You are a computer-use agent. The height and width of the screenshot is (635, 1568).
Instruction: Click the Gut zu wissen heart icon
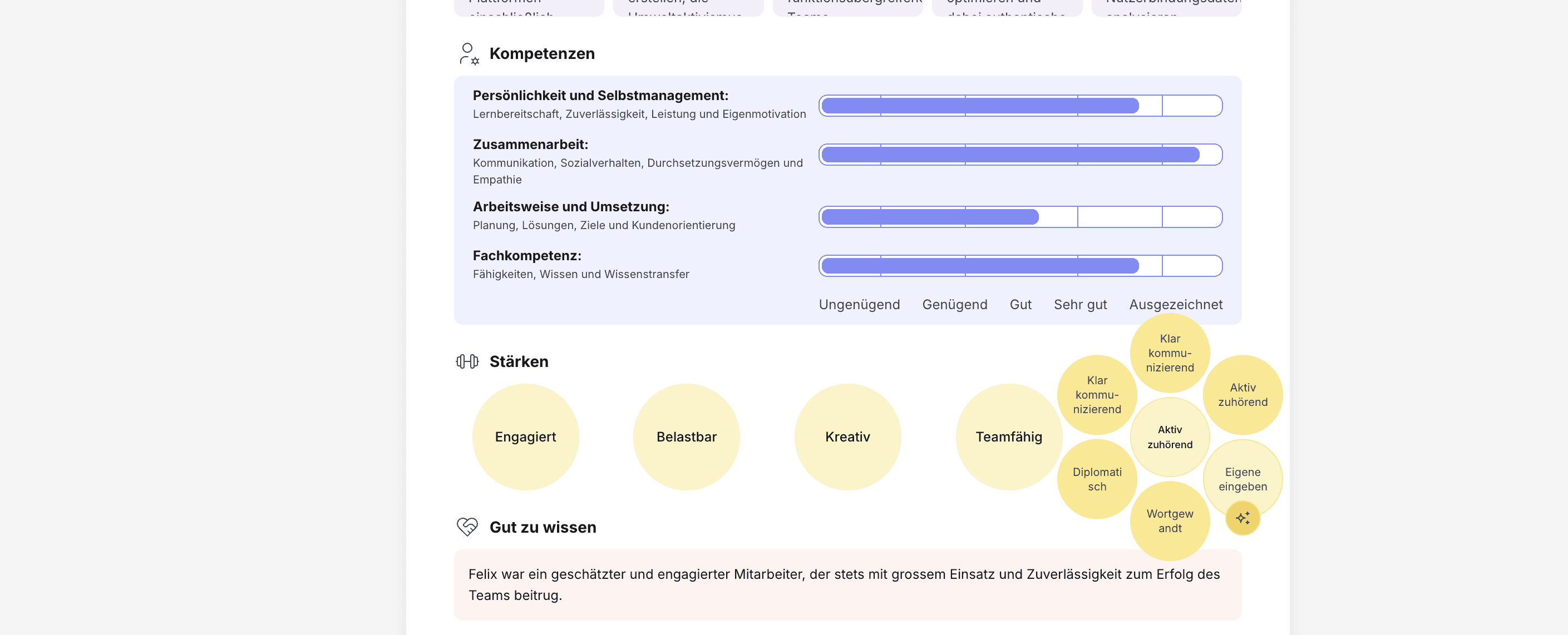pos(467,527)
